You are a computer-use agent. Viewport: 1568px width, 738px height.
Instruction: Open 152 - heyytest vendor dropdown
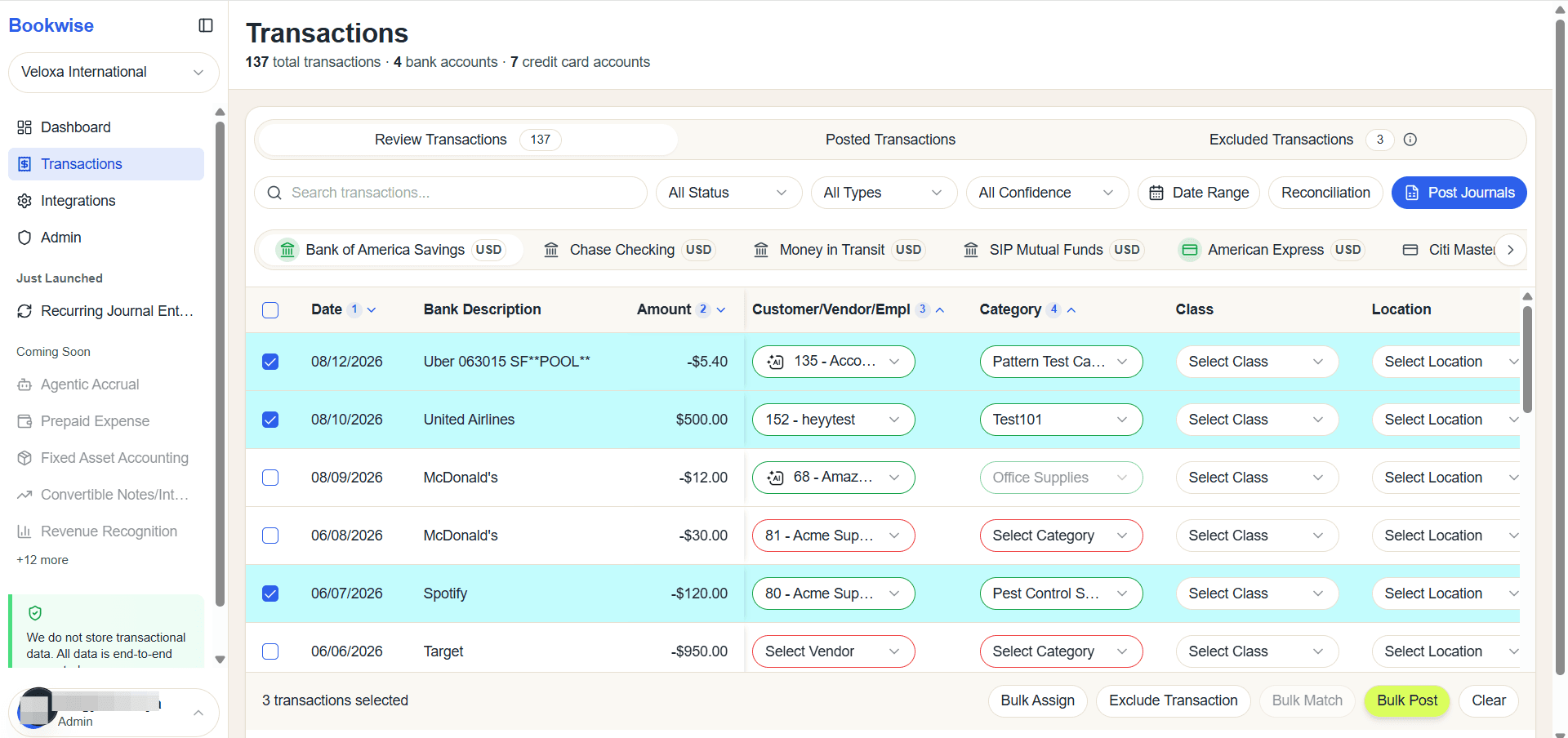click(x=833, y=420)
